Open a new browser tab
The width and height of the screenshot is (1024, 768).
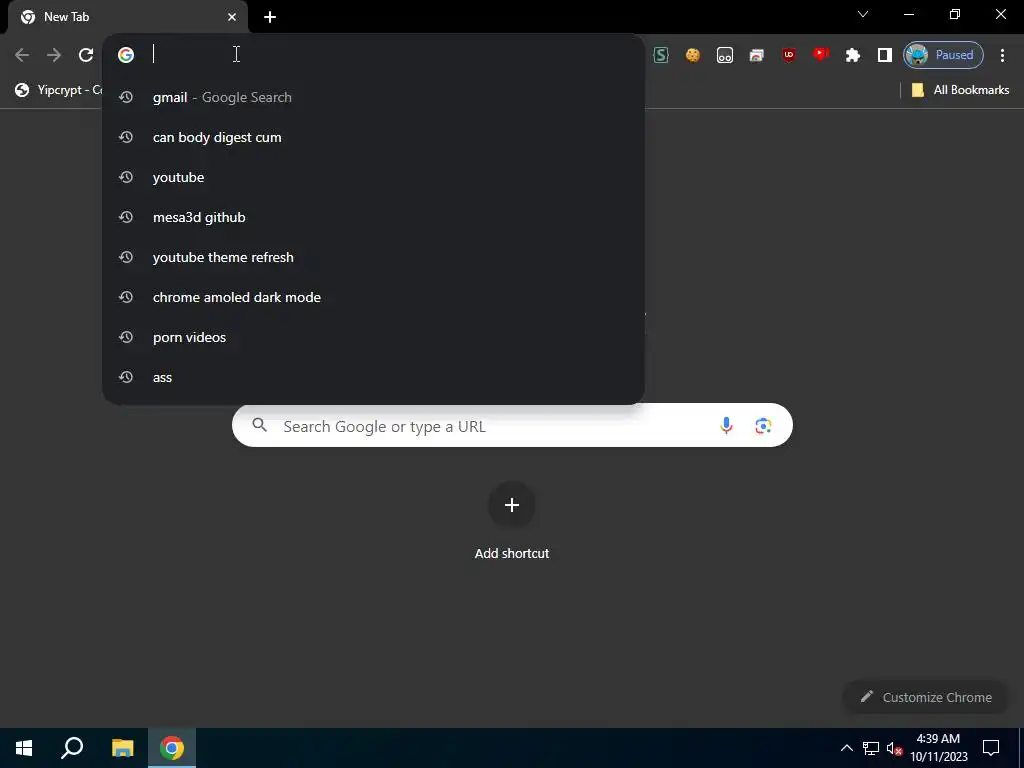point(270,17)
